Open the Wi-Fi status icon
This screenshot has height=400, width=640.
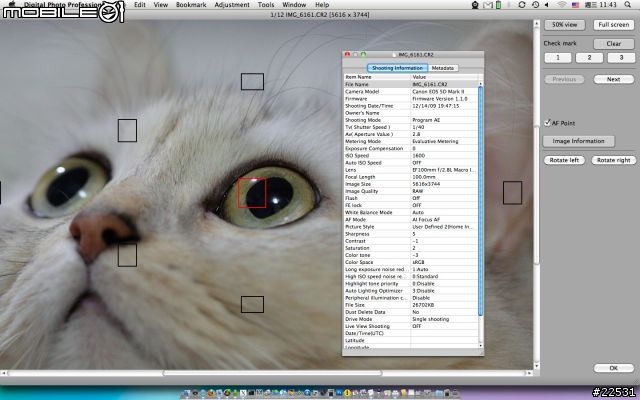pyautogui.click(x=562, y=5)
